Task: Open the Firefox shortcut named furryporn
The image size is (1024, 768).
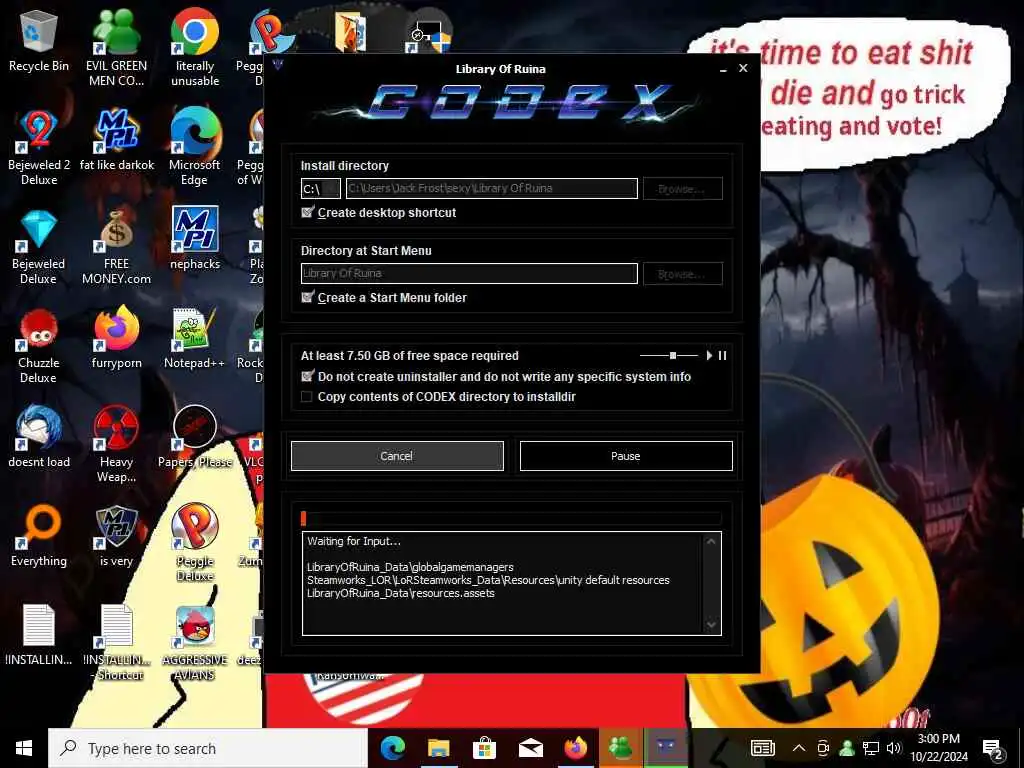Action: pos(116,338)
